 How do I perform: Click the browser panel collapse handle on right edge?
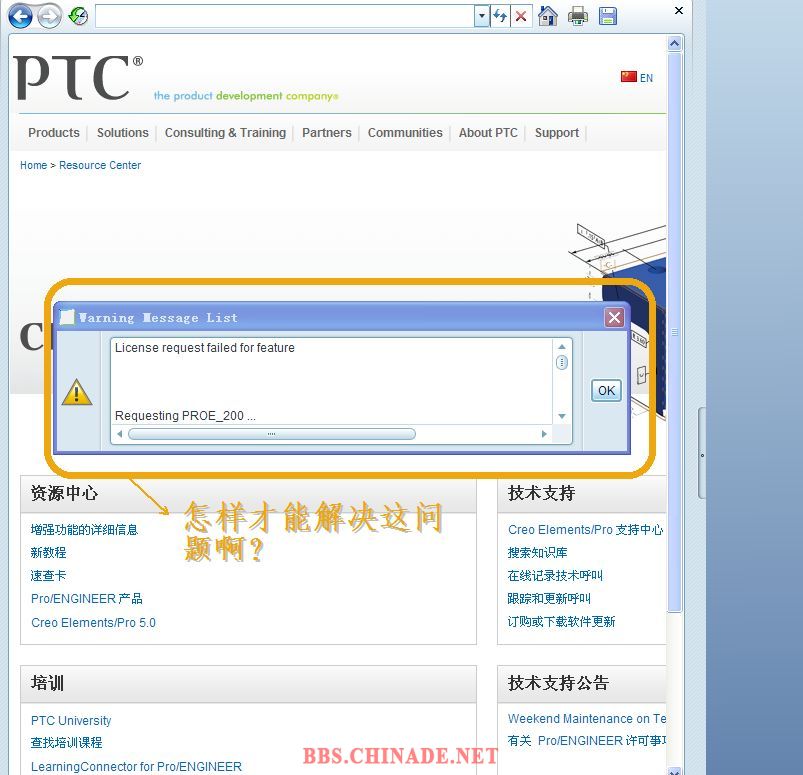702,454
